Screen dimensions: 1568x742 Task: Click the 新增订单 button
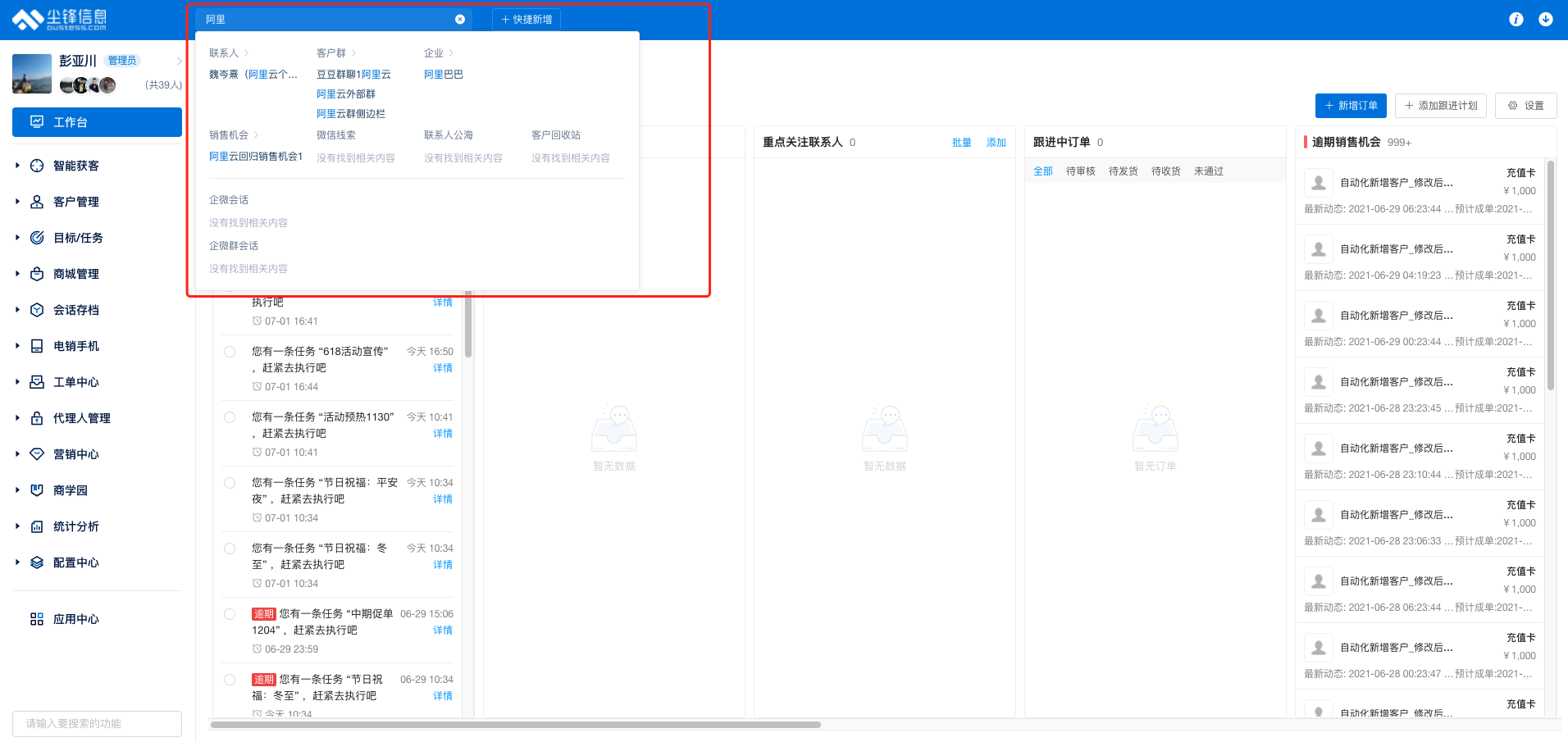[x=1351, y=106]
